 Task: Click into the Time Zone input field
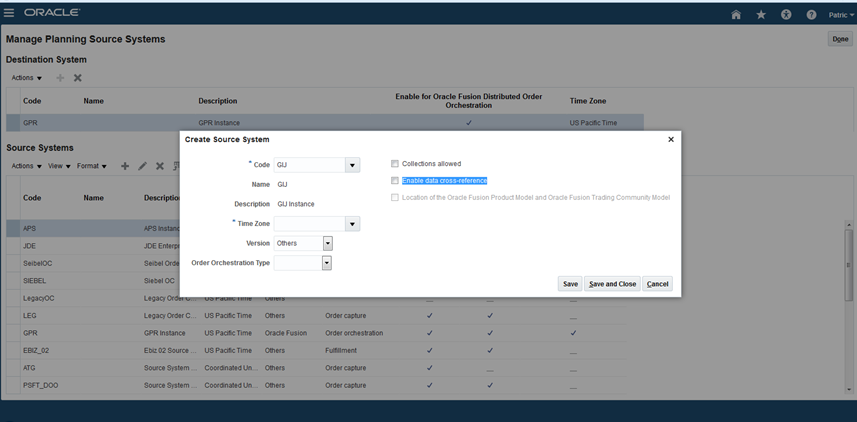(x=309, y=224)
